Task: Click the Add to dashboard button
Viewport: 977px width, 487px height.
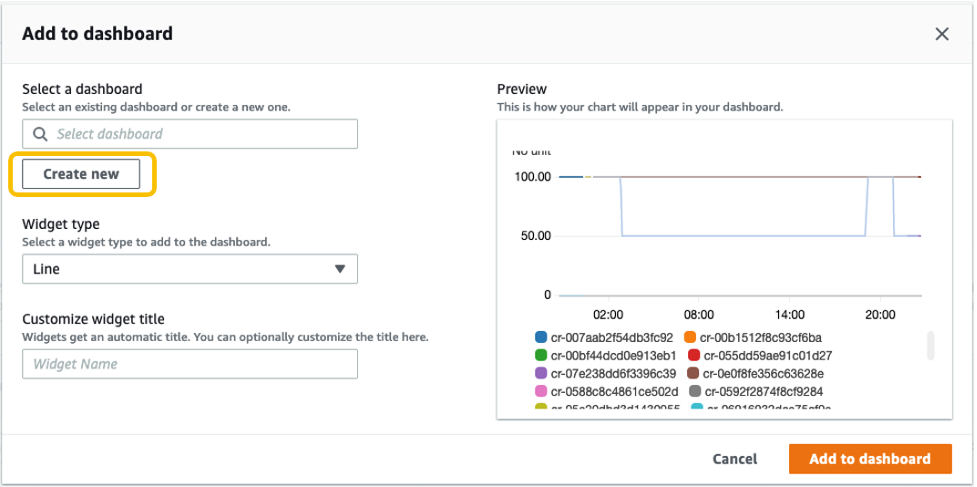Action: 869,459
